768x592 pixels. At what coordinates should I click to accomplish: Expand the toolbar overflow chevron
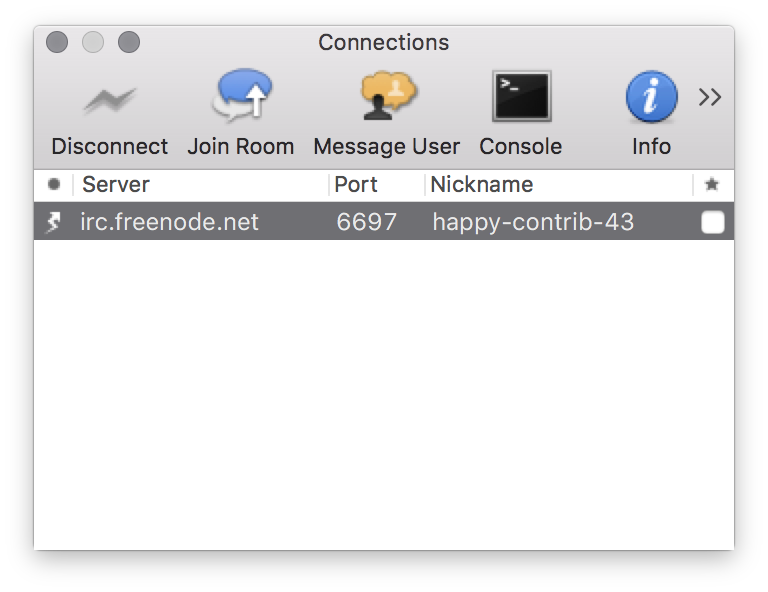(710, 98)
